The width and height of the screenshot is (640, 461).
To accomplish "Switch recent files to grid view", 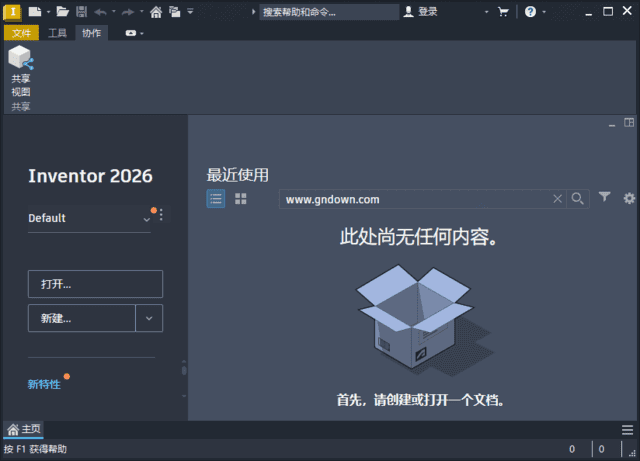I will click(241, 199).
